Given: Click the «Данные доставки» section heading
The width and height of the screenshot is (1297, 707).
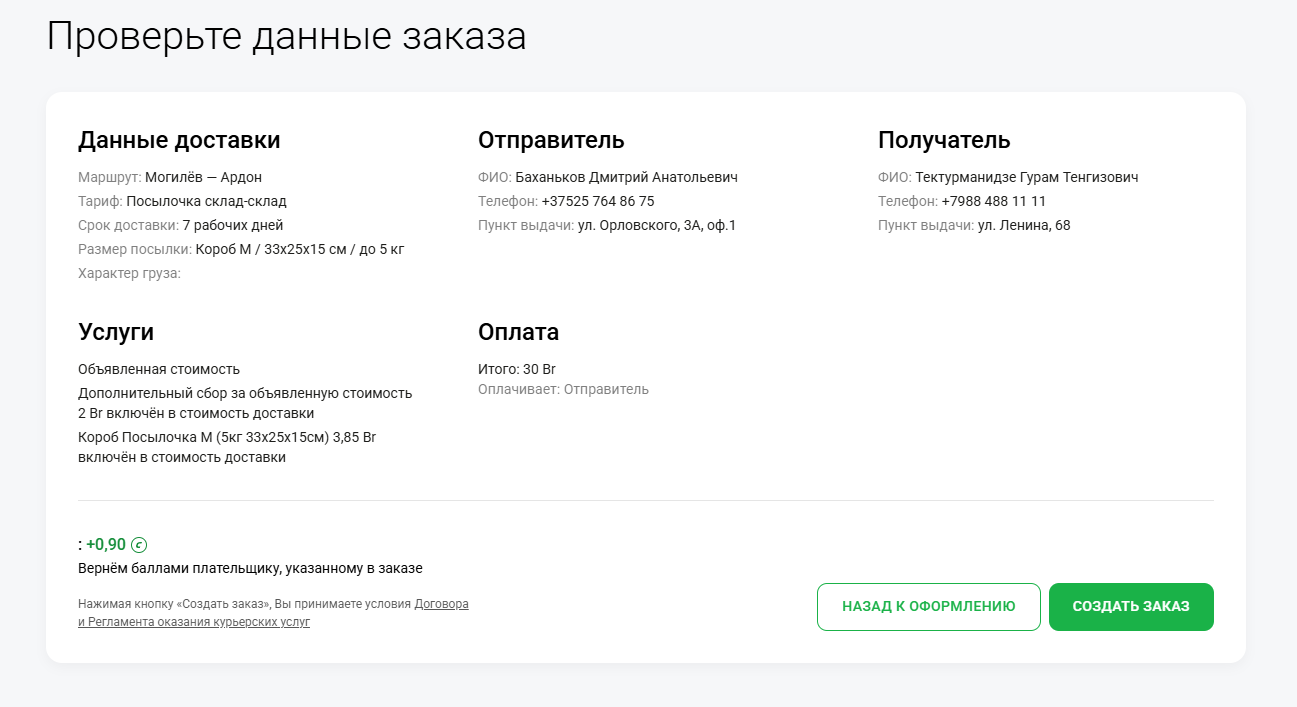Looking at the screenshot, I should click(x=179, y=140).
